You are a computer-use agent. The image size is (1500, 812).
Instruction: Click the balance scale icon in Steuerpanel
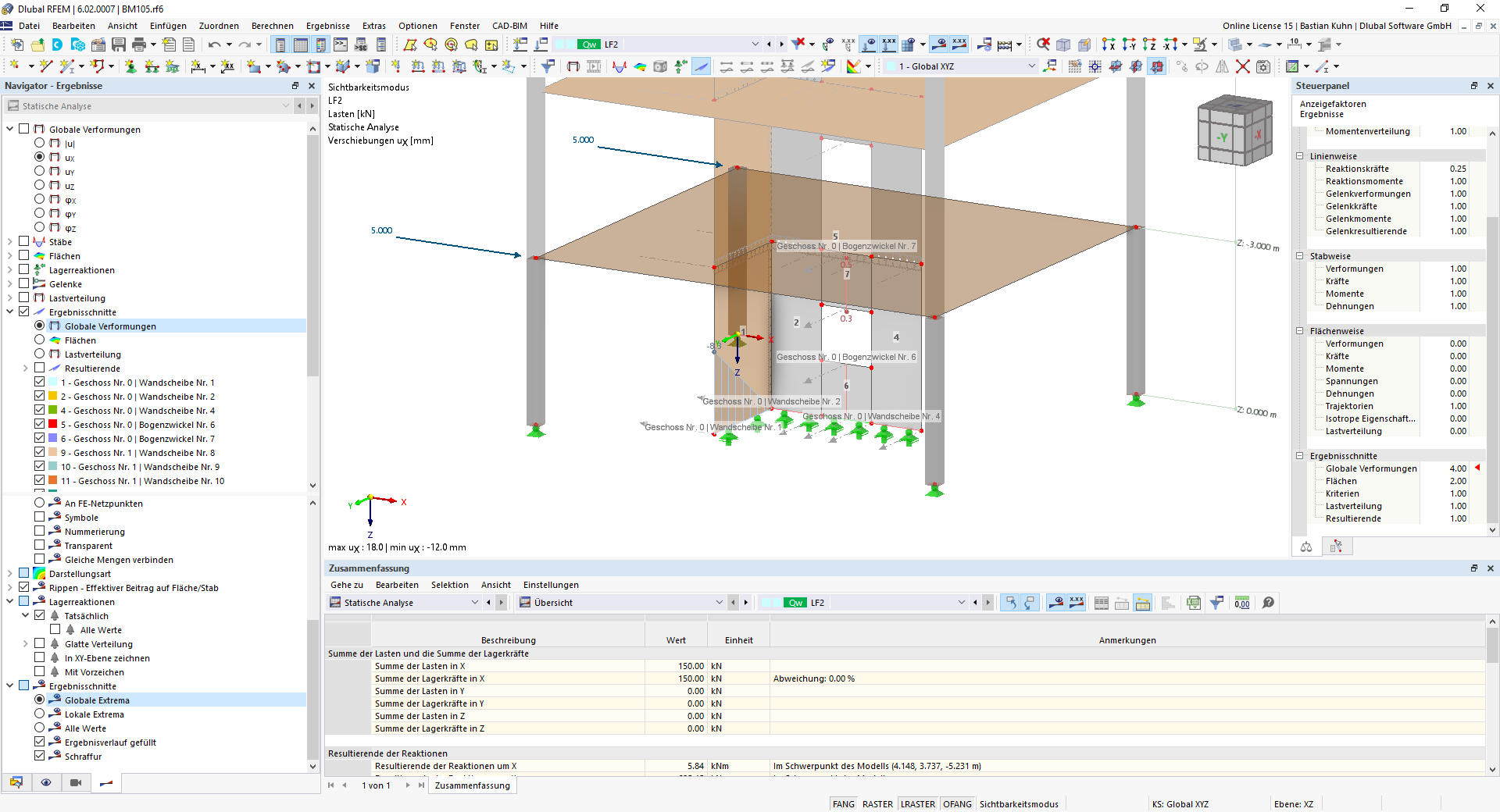click(x=1306, y=547)
